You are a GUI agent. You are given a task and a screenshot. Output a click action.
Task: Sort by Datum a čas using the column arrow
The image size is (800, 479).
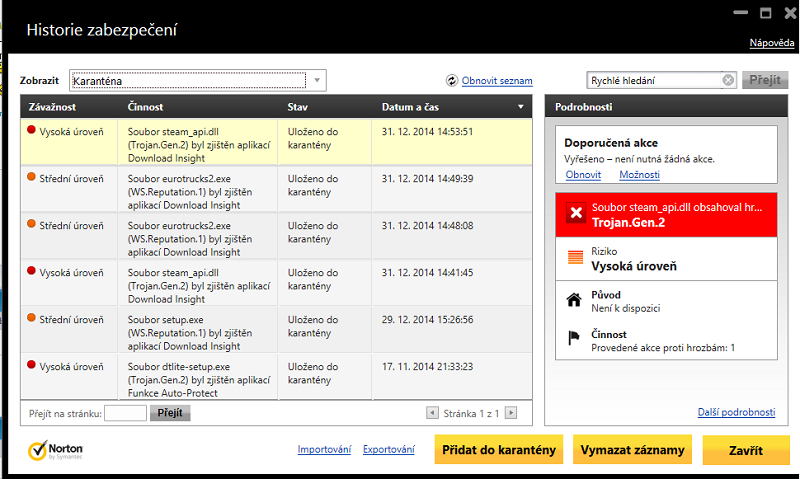coord(520,106)
